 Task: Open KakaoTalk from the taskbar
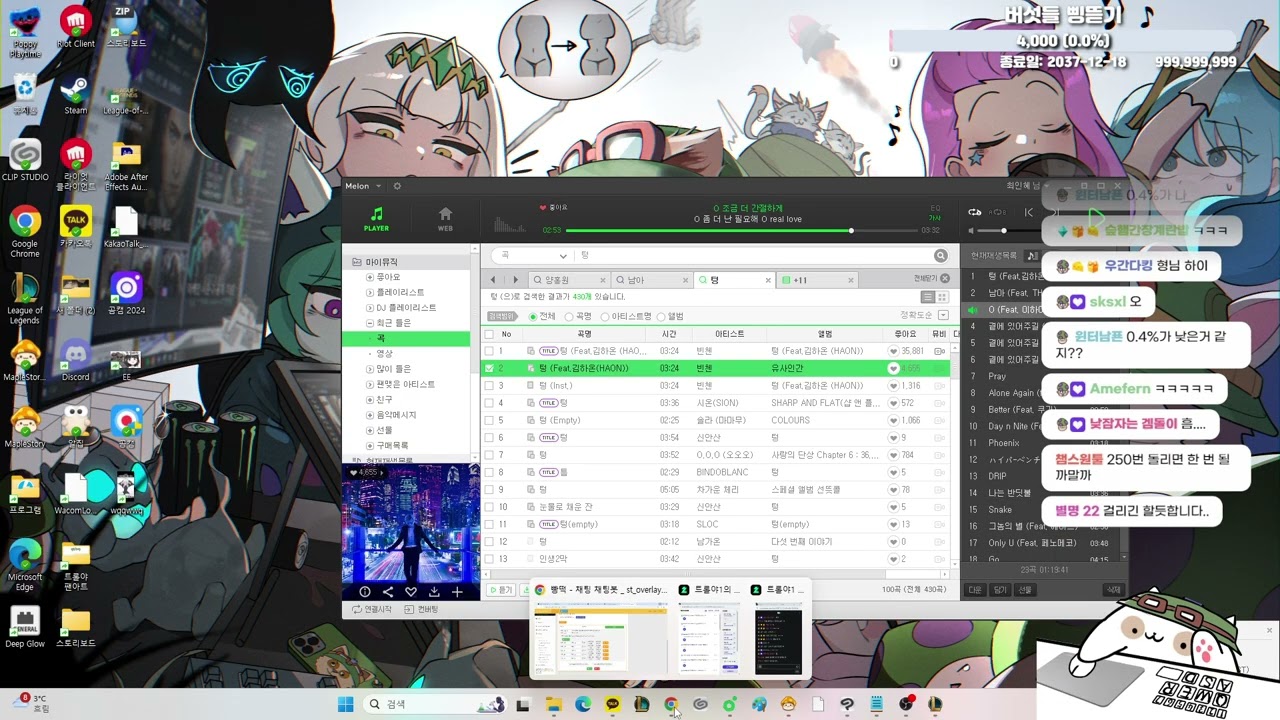click(612, 704)
